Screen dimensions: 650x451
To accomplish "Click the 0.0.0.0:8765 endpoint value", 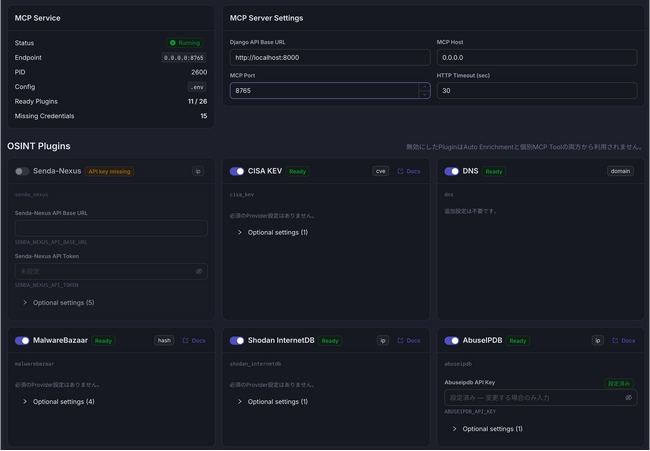I will coord(184,58).
